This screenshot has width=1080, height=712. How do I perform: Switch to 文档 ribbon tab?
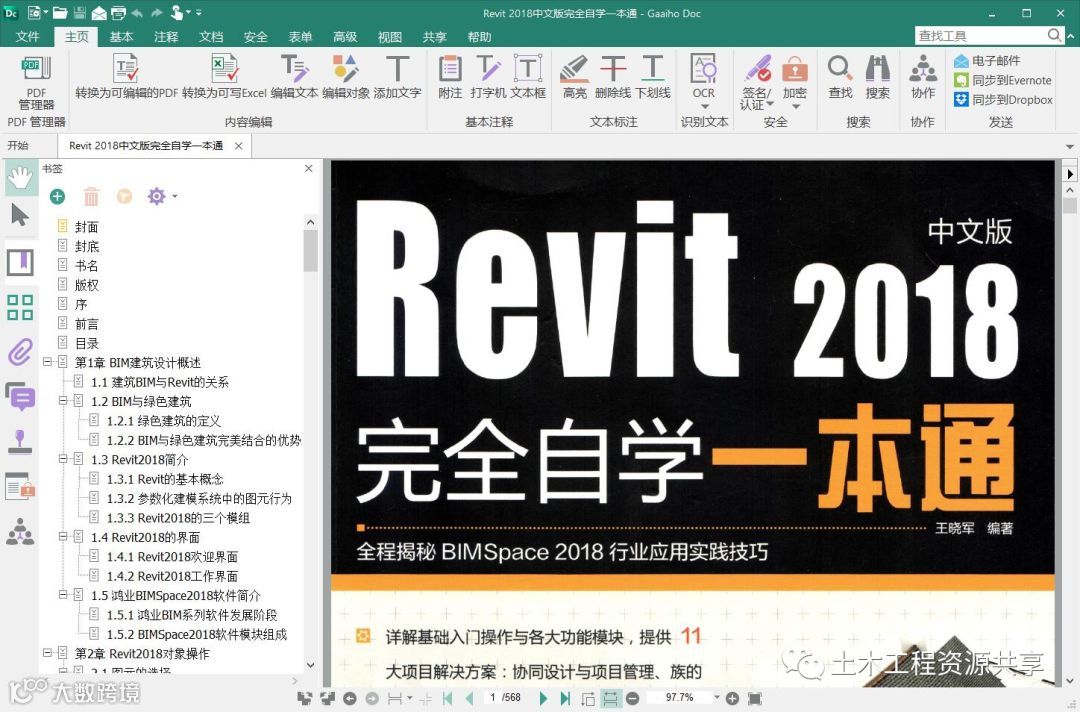(211, 36)
